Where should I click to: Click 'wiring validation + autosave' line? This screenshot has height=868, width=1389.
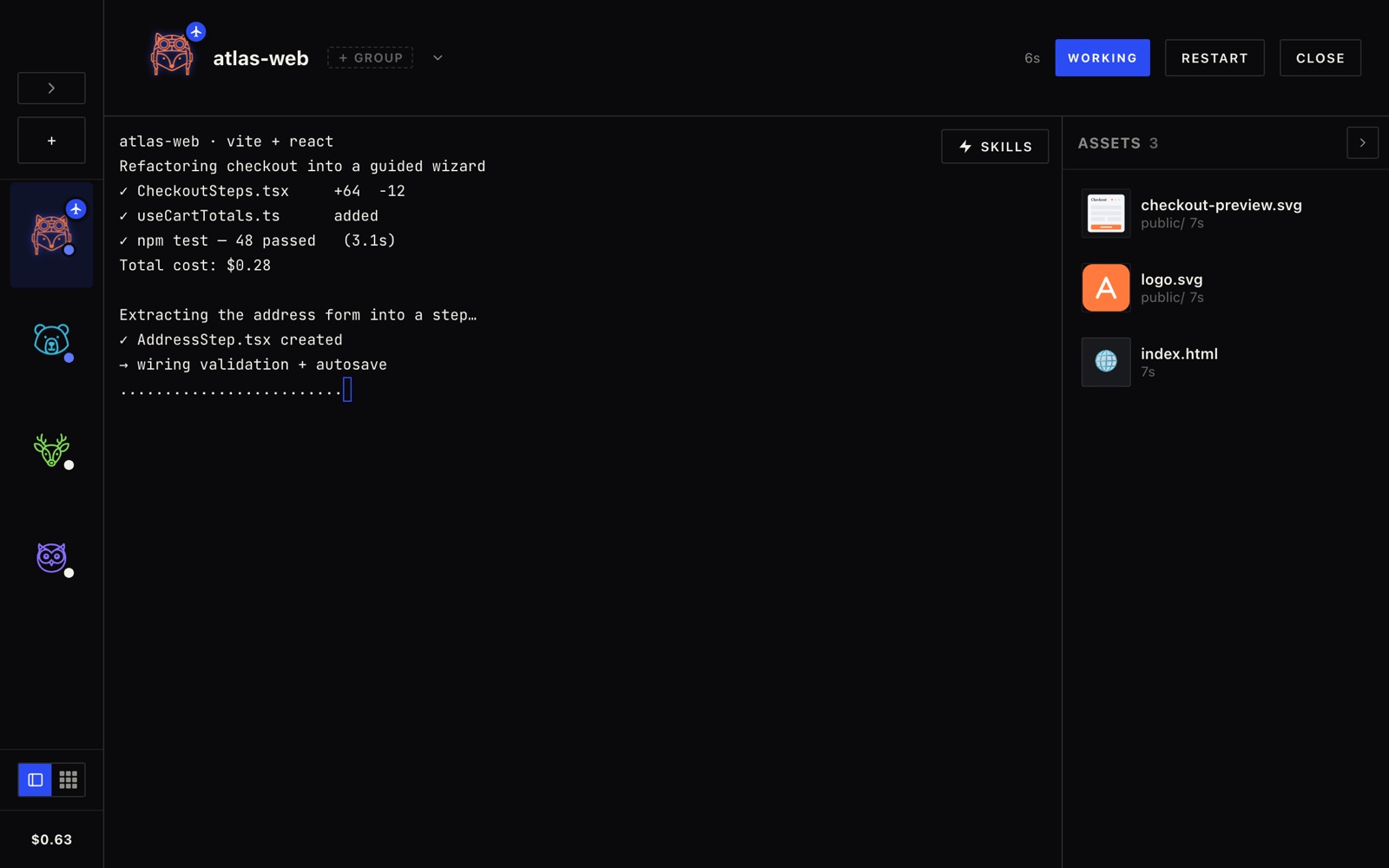click(253, 365)
